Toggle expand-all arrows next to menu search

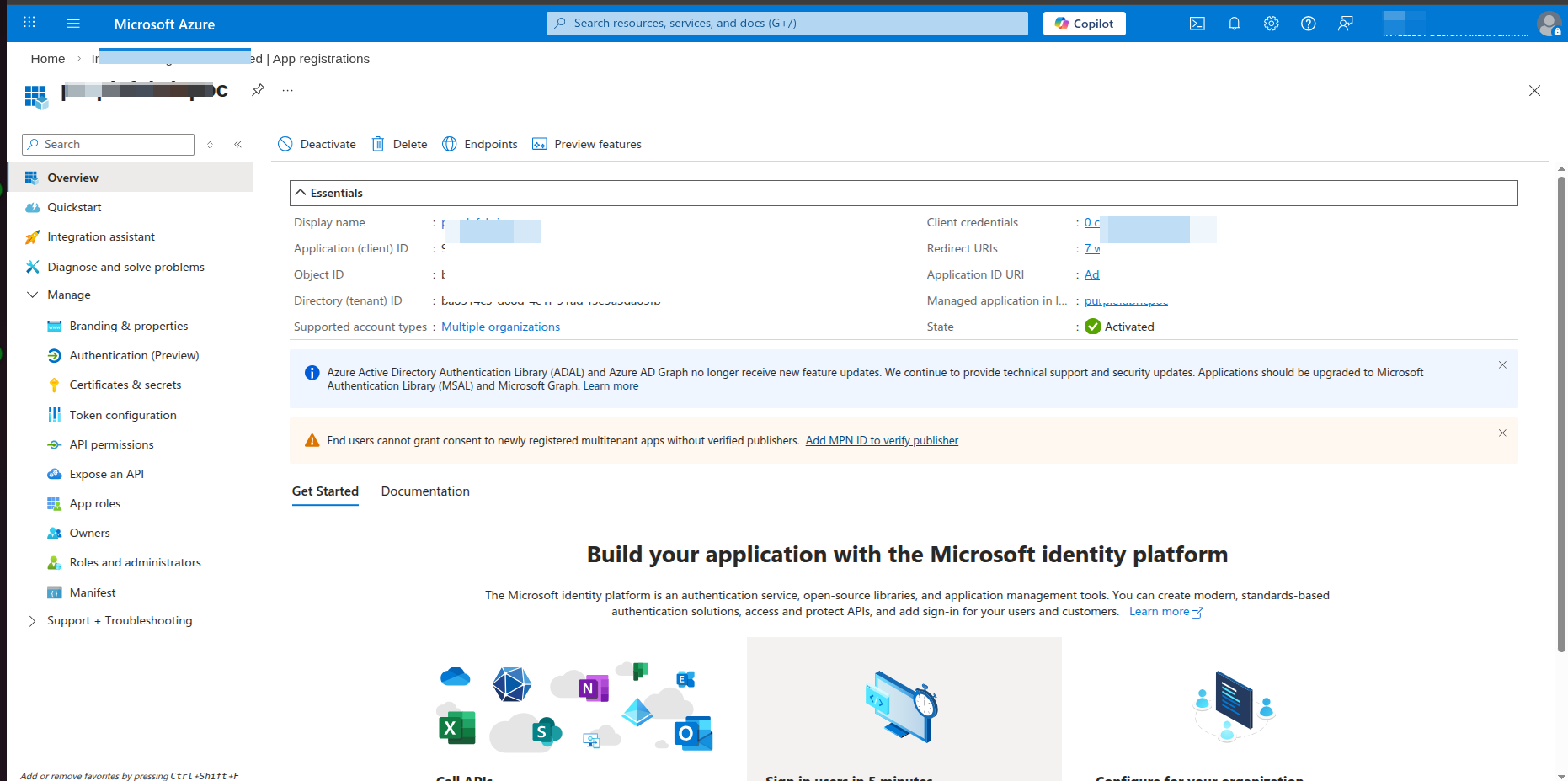point(211,145)
